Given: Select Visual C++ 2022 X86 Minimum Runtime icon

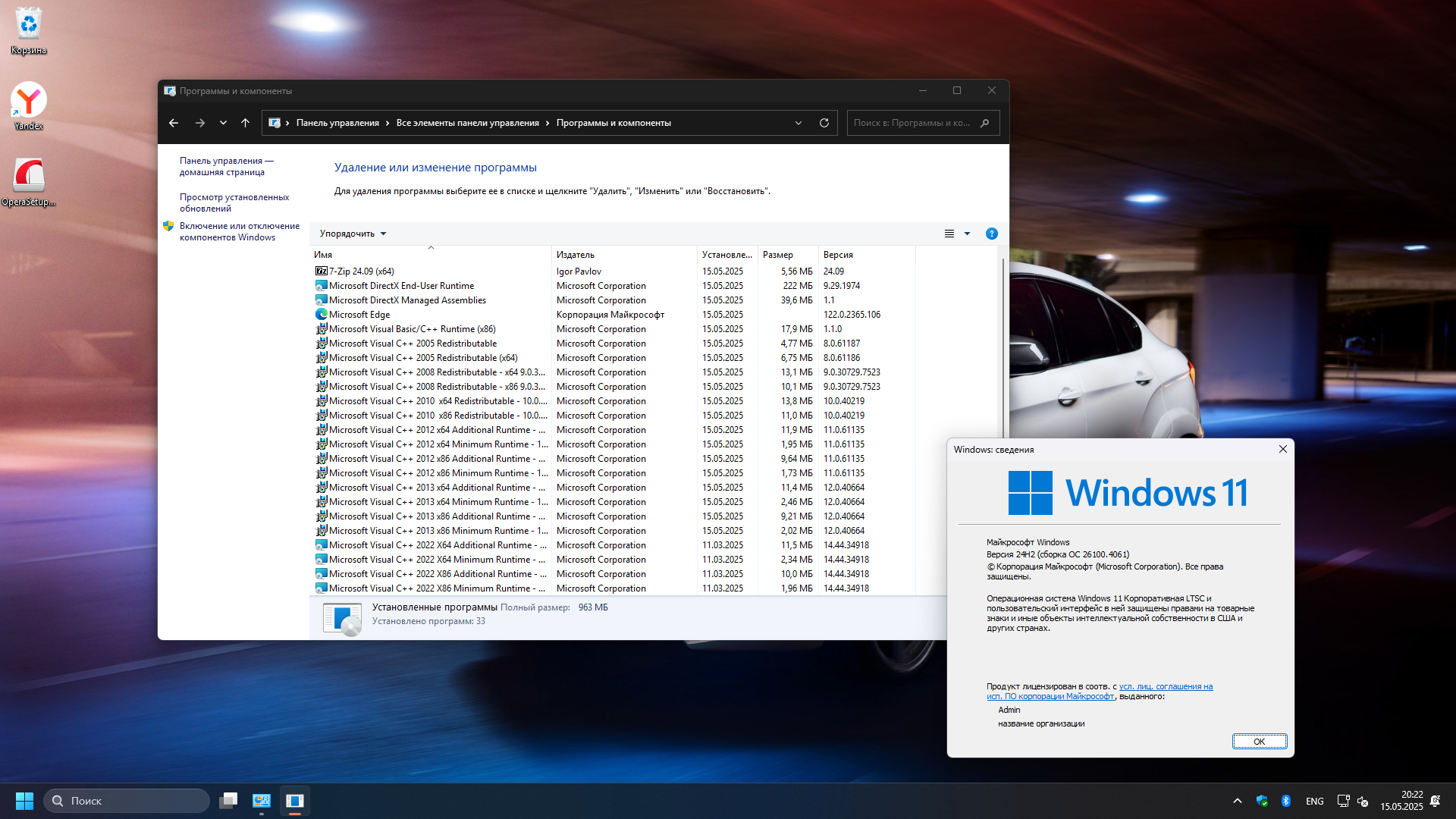Looking at the screenshot, I should pyautogui.click(x=321, y=588).
